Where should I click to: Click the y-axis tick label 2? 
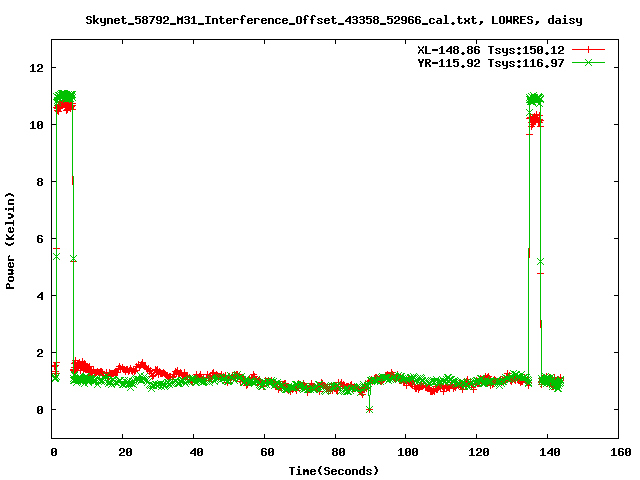tap(40, 353)
